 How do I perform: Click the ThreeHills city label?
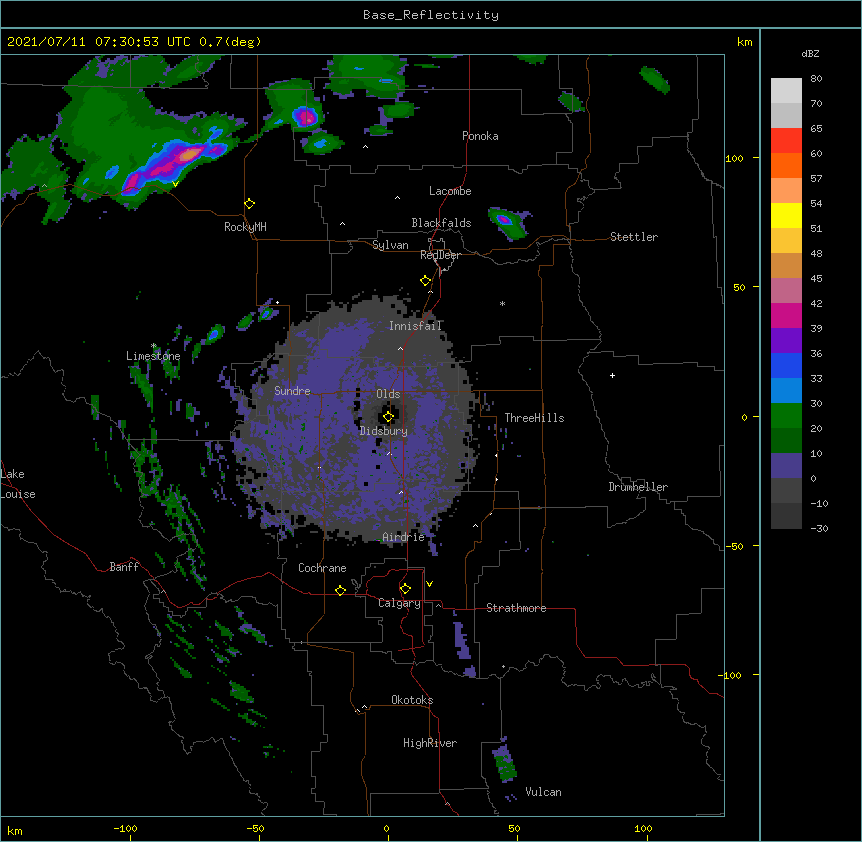534,418
